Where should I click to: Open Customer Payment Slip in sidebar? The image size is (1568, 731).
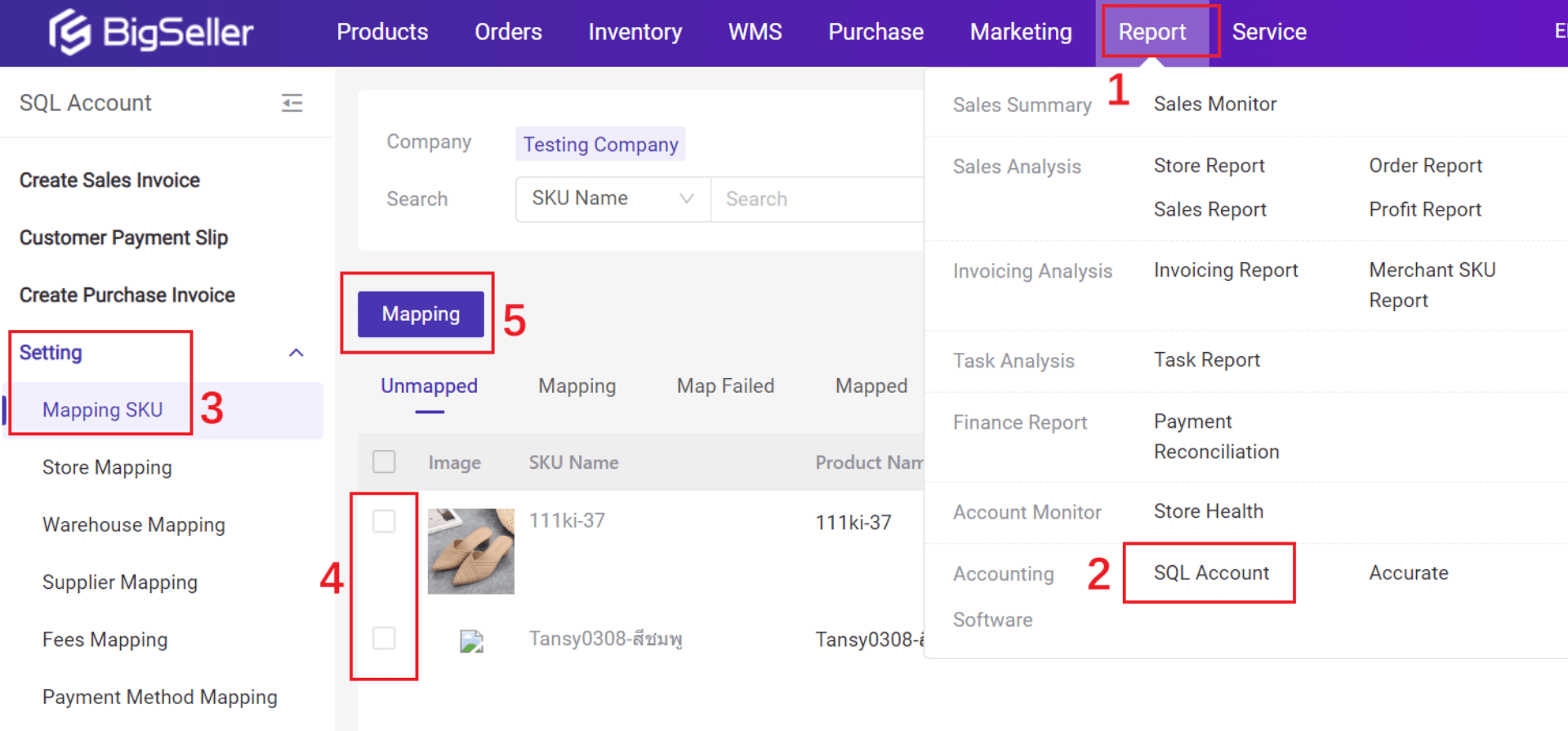(x=123, y=238)
